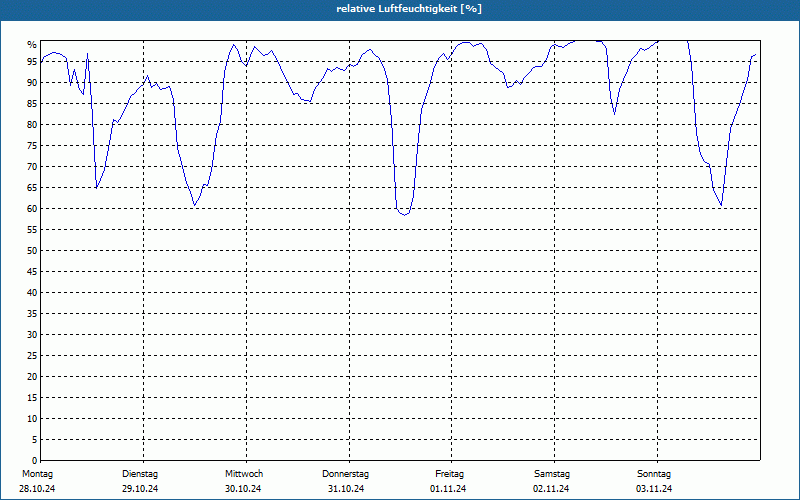The width and height of the screenshot is (800, 500).
Task: Click the date '02.11.24'
Action: [551, 489]
